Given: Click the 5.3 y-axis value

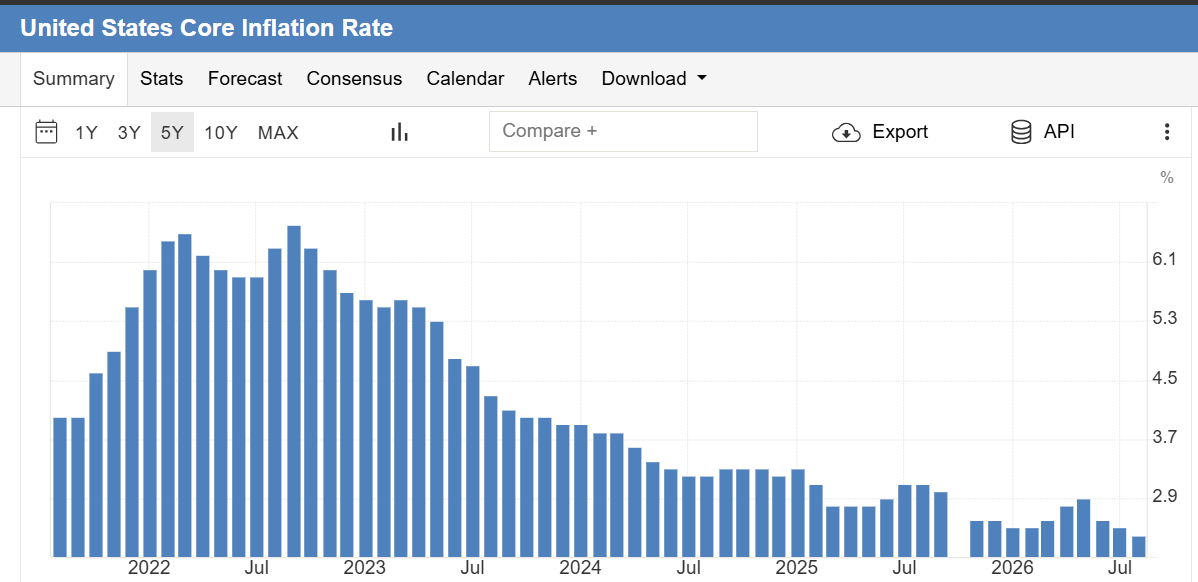Looking at the screenshot, I should tap(1164, 319).
